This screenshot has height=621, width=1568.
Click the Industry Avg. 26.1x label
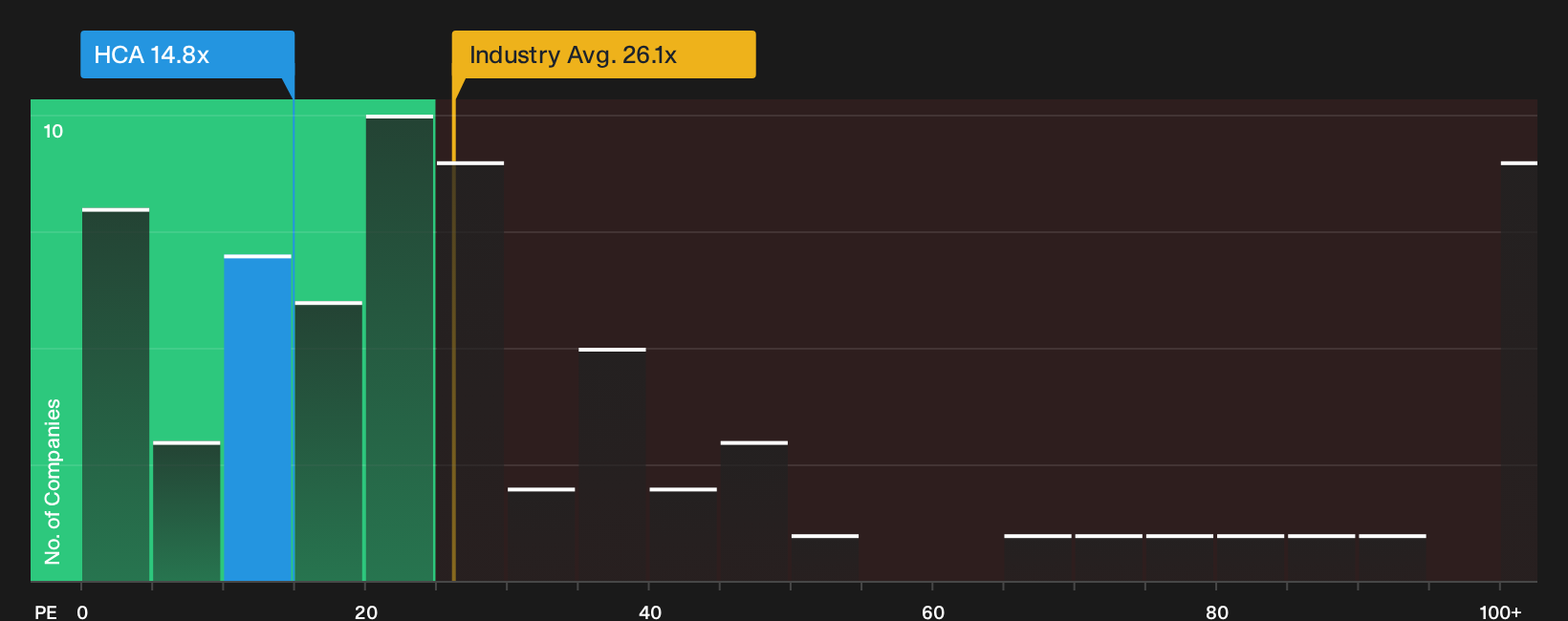[x=603, y=54]
